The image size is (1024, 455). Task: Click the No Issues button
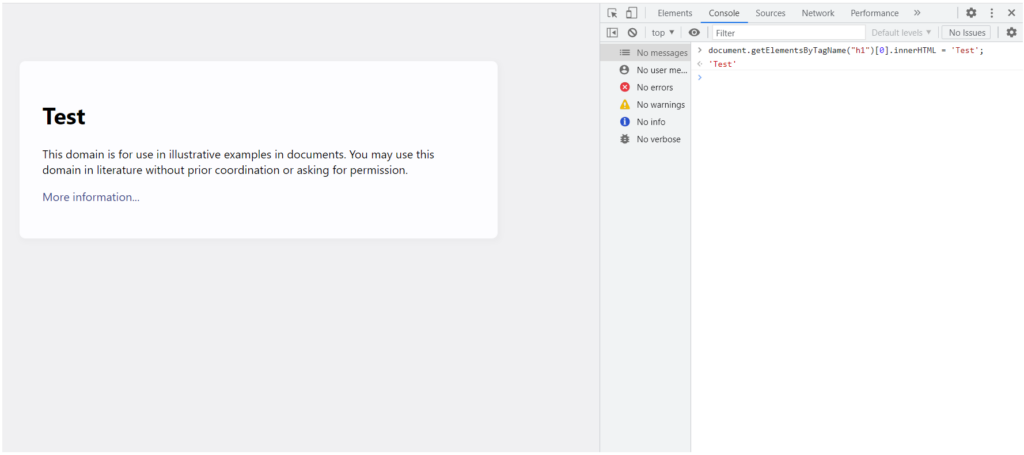tap(967, 33)
